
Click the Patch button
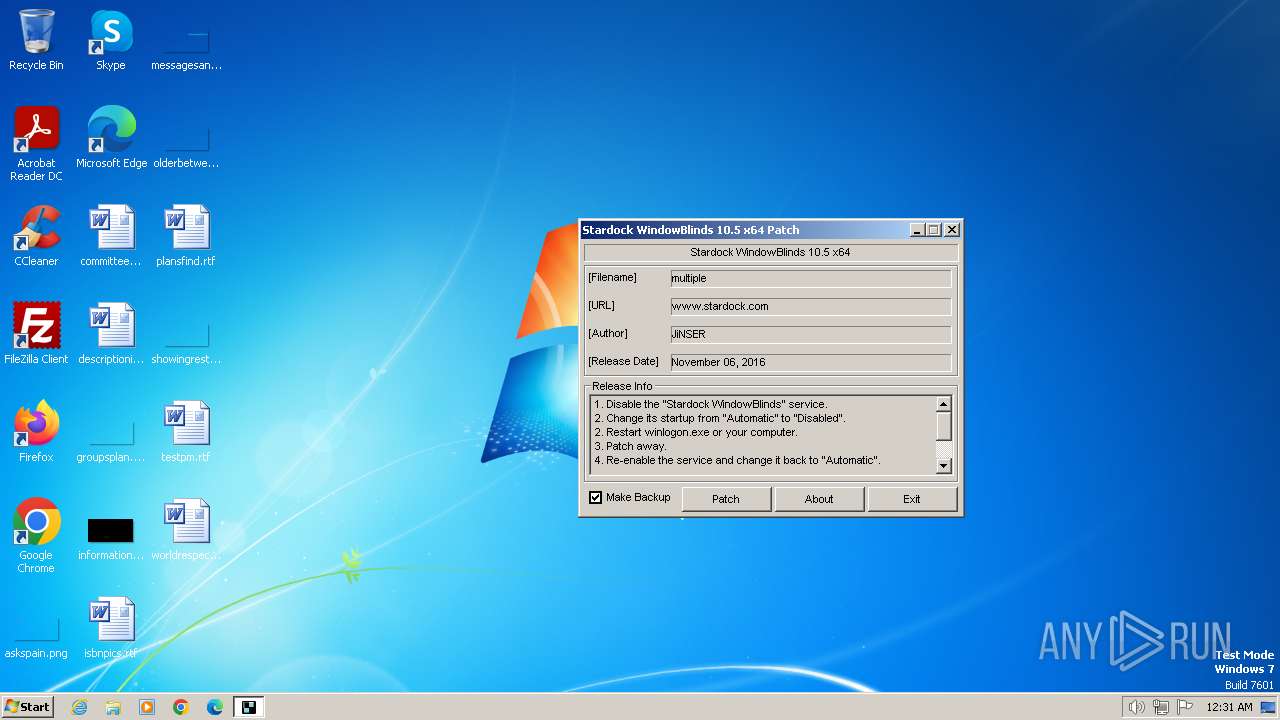click(x=726, y=499)
